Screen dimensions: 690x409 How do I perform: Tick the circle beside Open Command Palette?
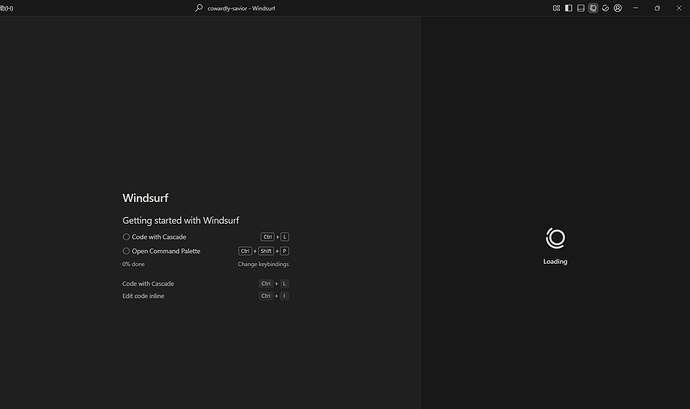pyautogui.click(x=126, y=251)
